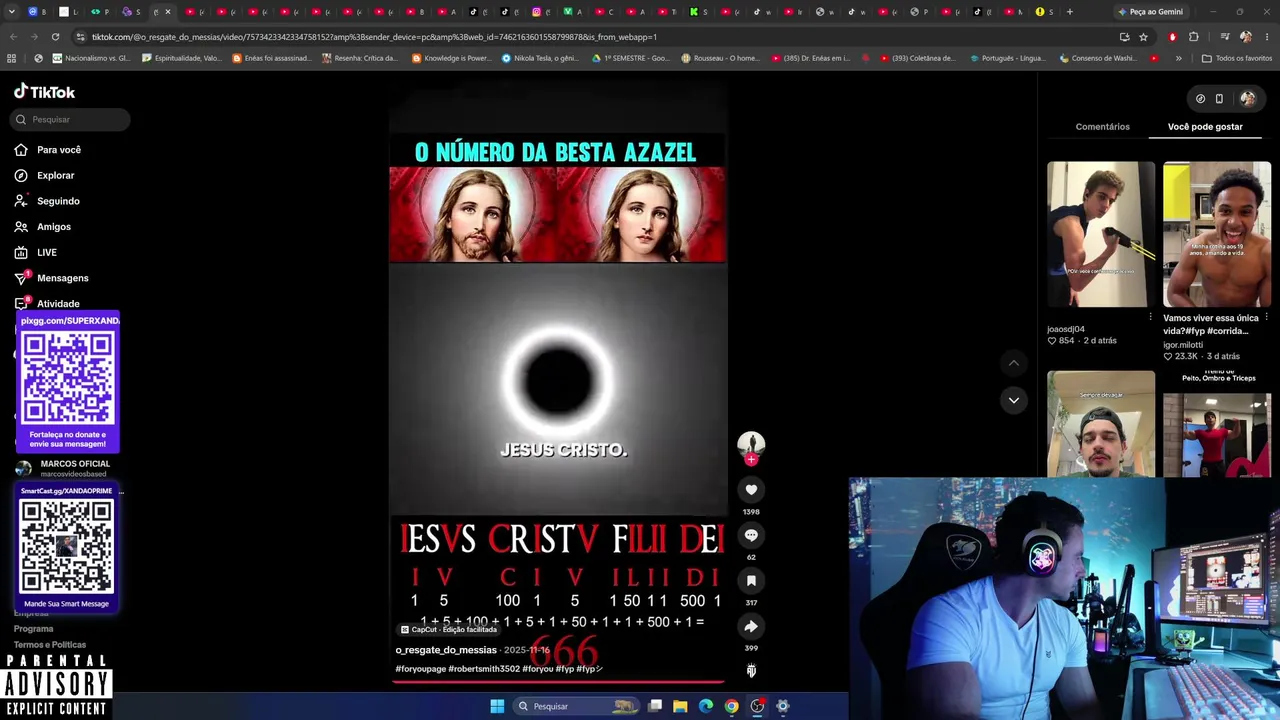Go to the next video with down arrow

(1013, 400)
